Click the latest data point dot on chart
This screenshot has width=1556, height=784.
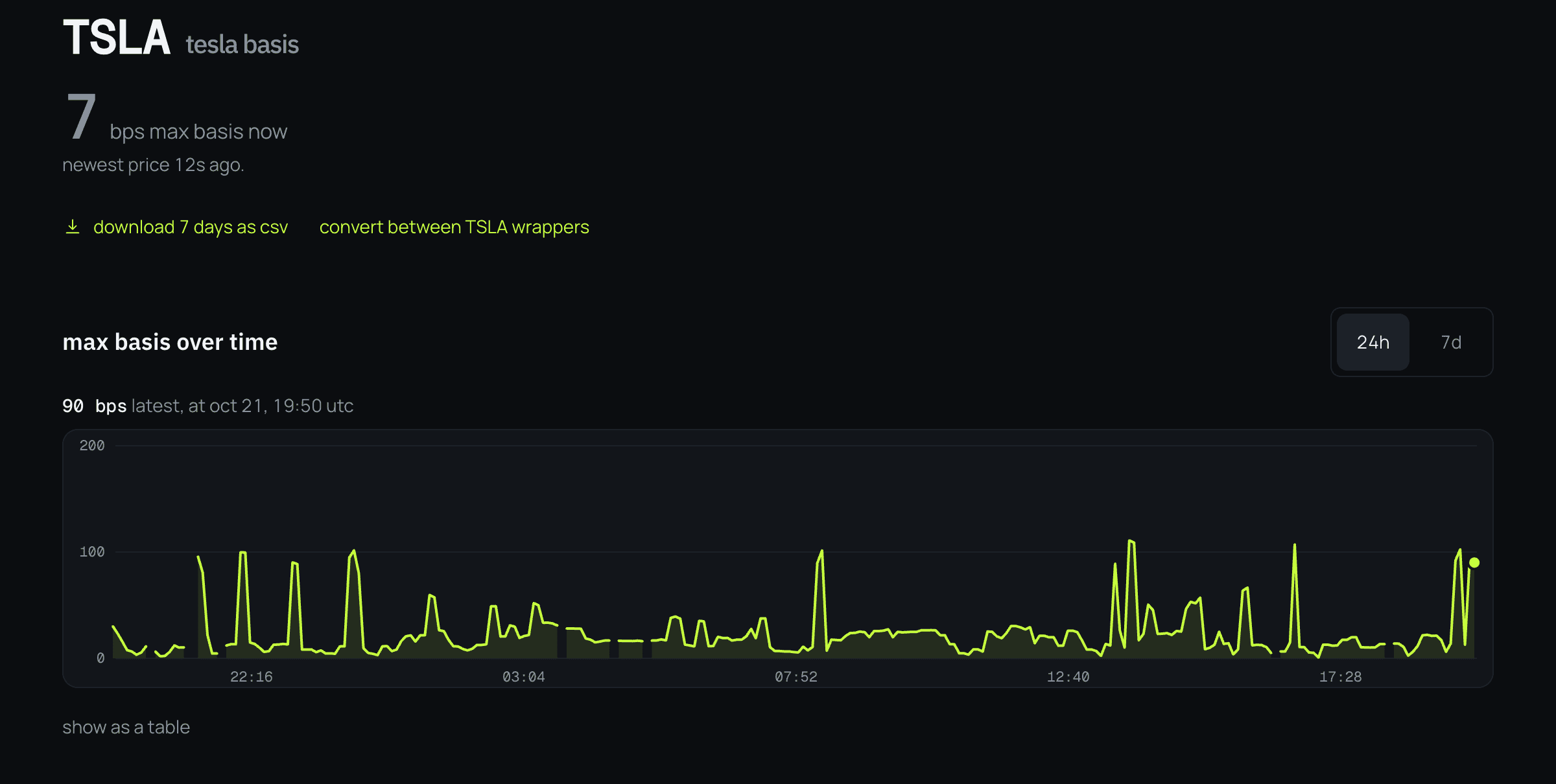pos(1474,562)
